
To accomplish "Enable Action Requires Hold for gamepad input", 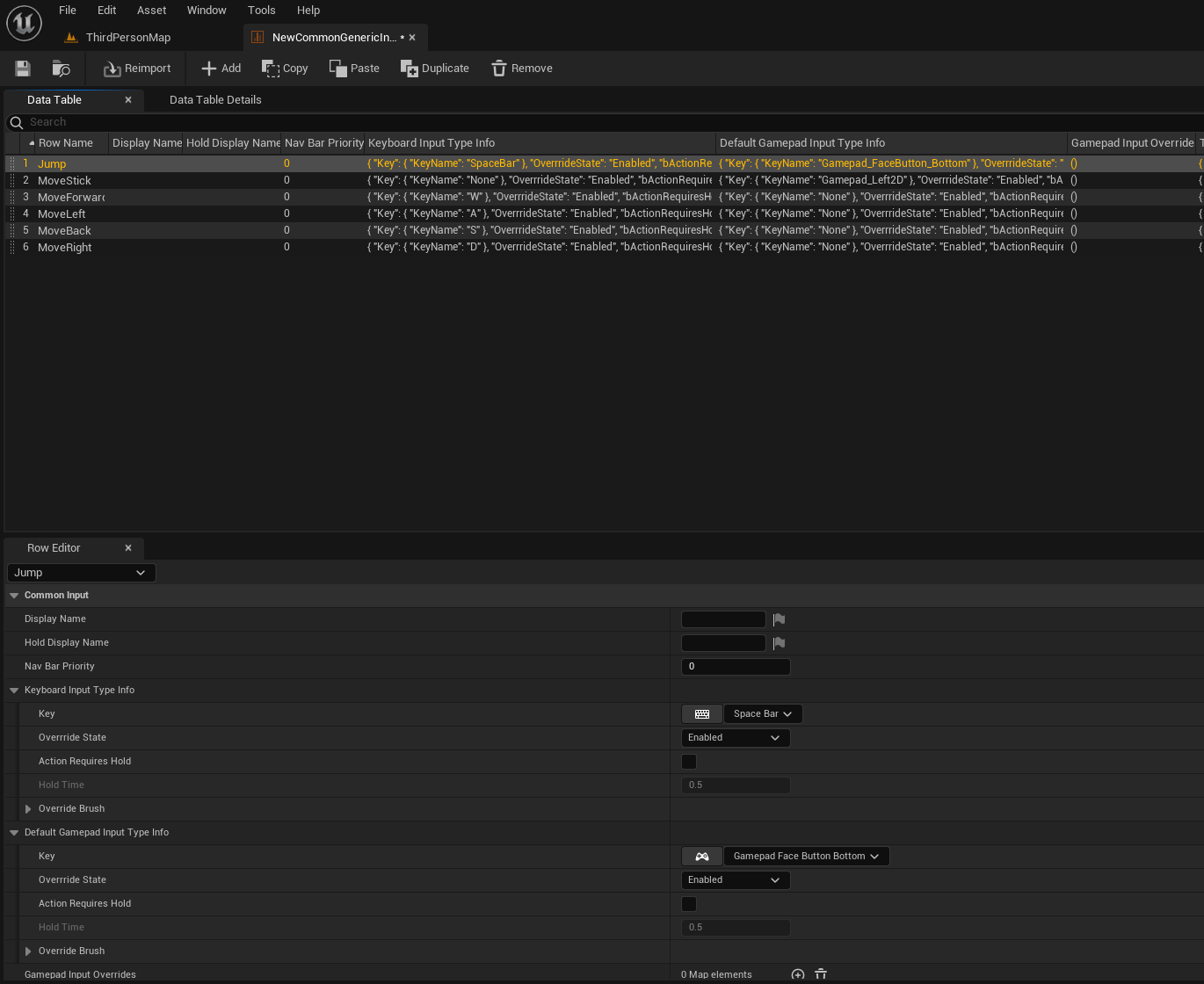I will tap(688, 903).
